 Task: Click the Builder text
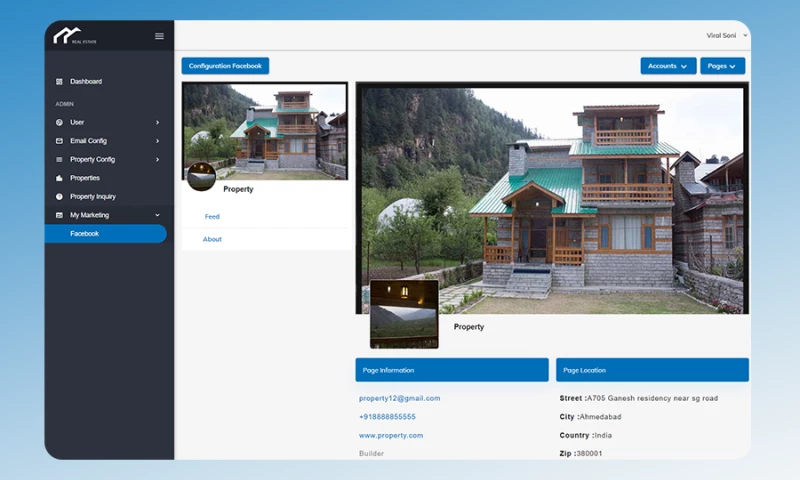371,453
